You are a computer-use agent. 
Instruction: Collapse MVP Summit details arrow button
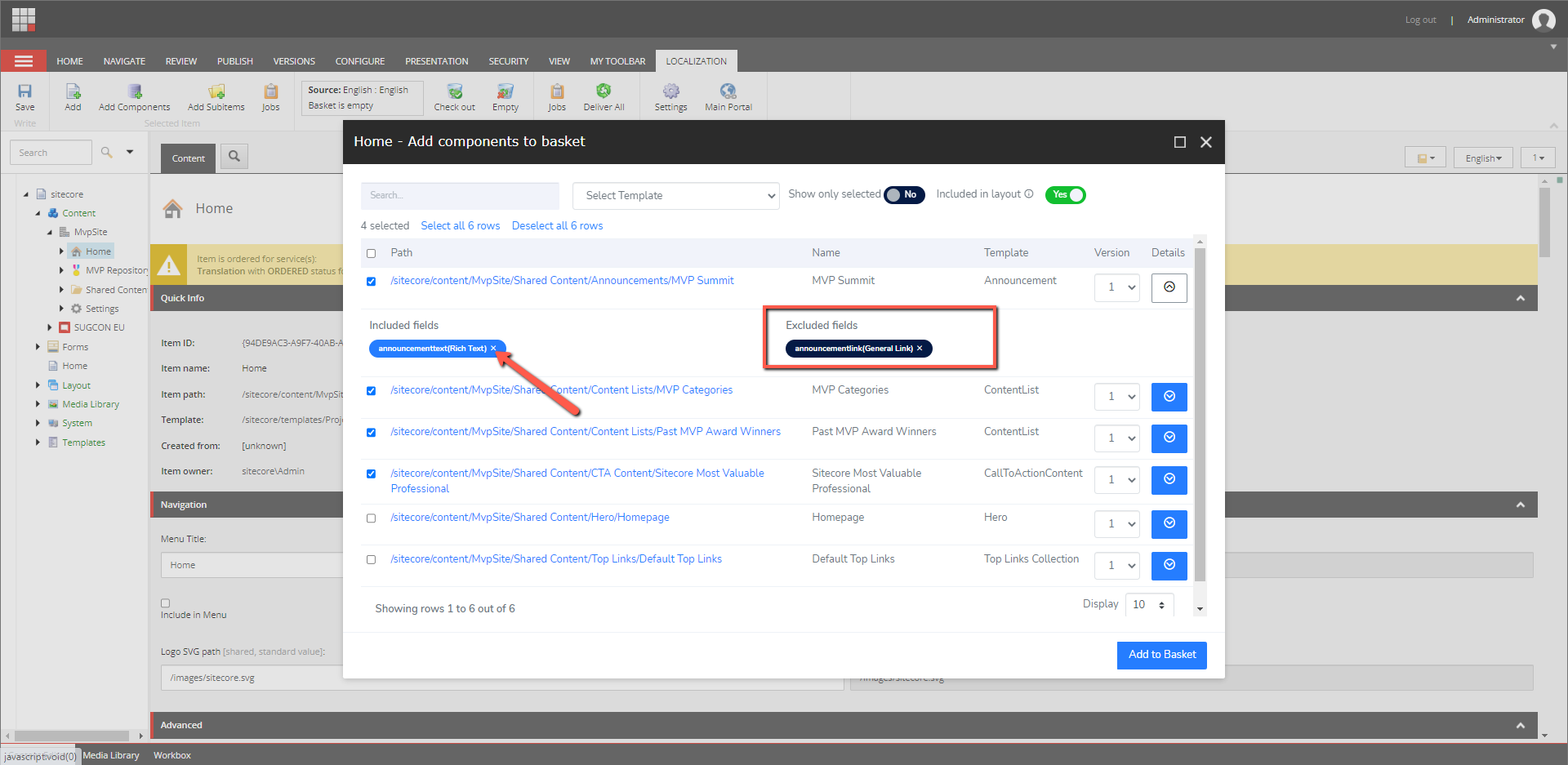coord(1169,287)
